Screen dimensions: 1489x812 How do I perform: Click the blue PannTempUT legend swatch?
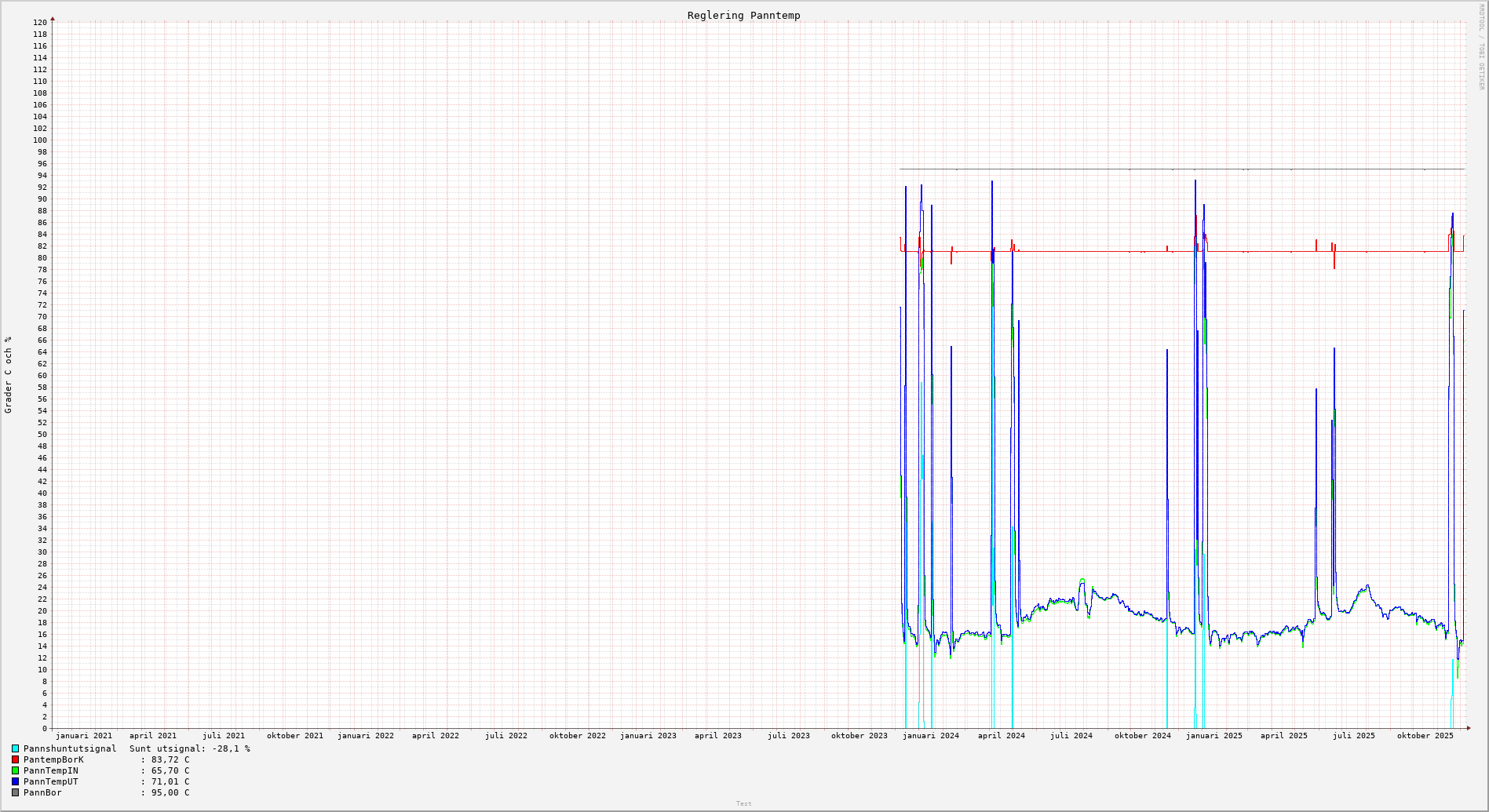click(15, 782)
